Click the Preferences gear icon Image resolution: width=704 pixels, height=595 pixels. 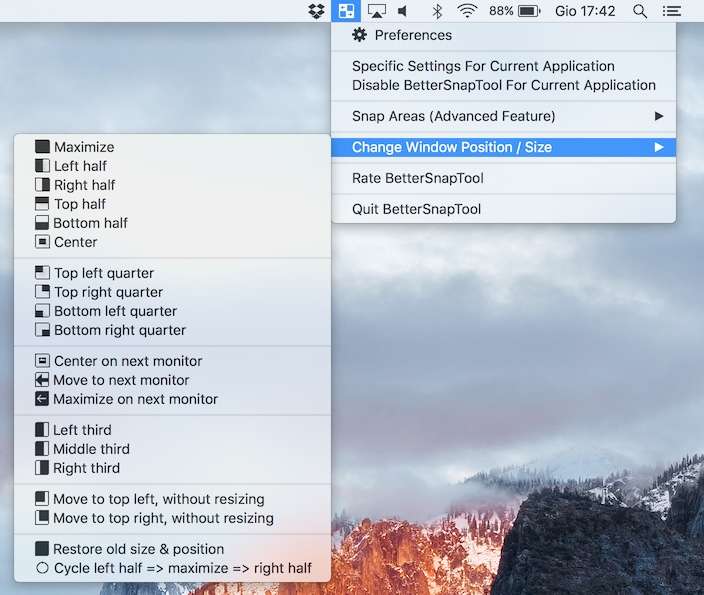click(x=359, y=35)
